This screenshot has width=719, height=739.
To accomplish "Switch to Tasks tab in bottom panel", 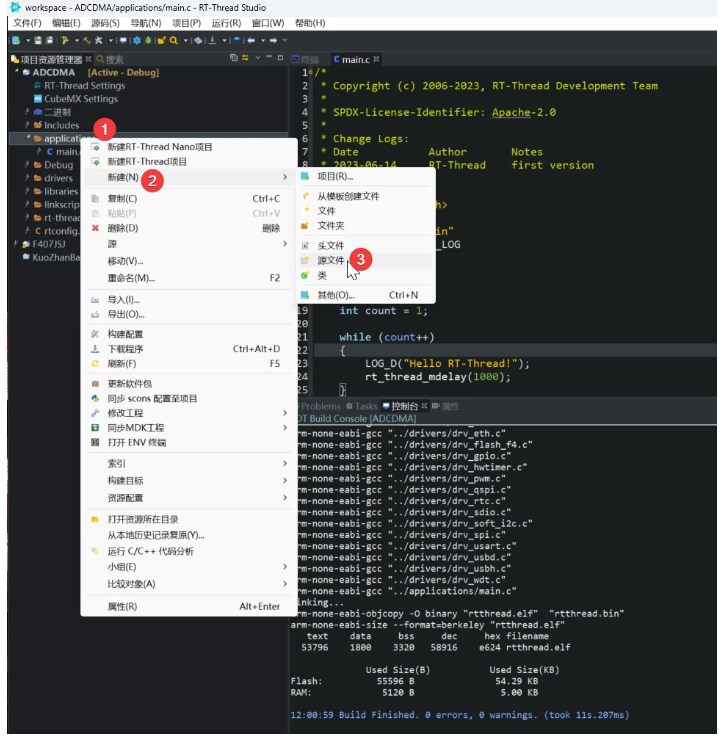I will click(362, 406).
